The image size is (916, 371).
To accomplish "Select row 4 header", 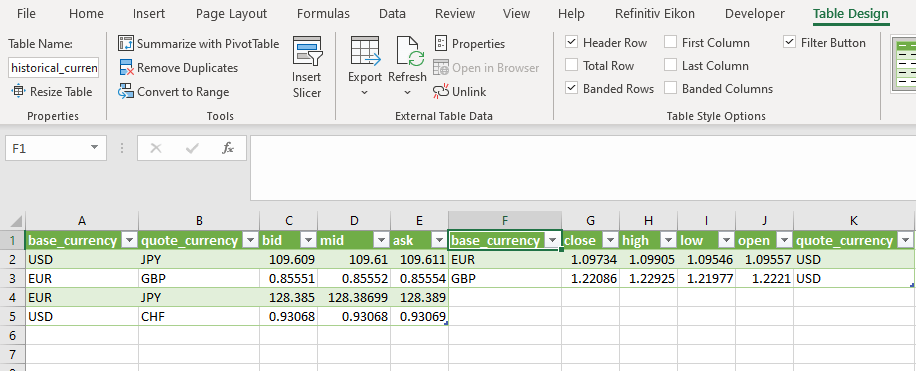I will coord(12,297).
